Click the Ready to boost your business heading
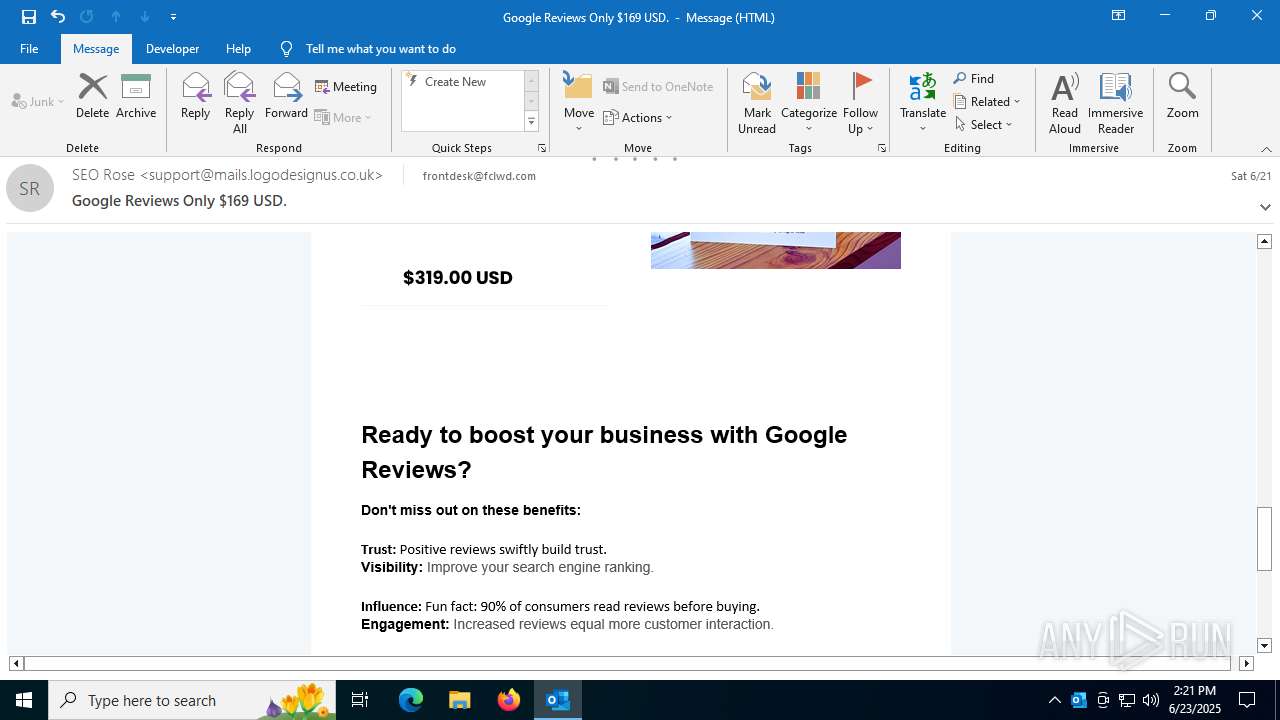 tap(604, 452)
